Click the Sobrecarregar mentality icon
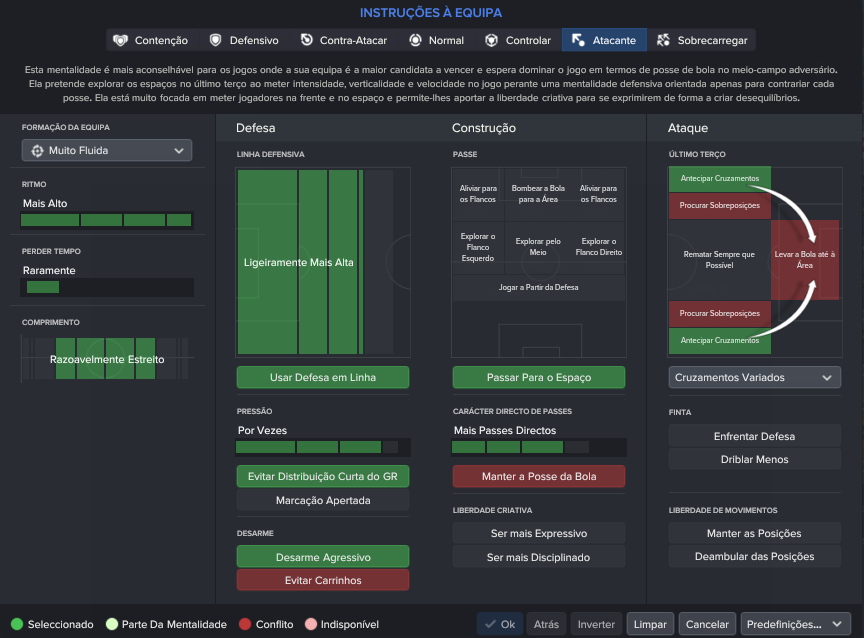The height and width of the screenshot is (638, 864). click(x=663, y=40)
